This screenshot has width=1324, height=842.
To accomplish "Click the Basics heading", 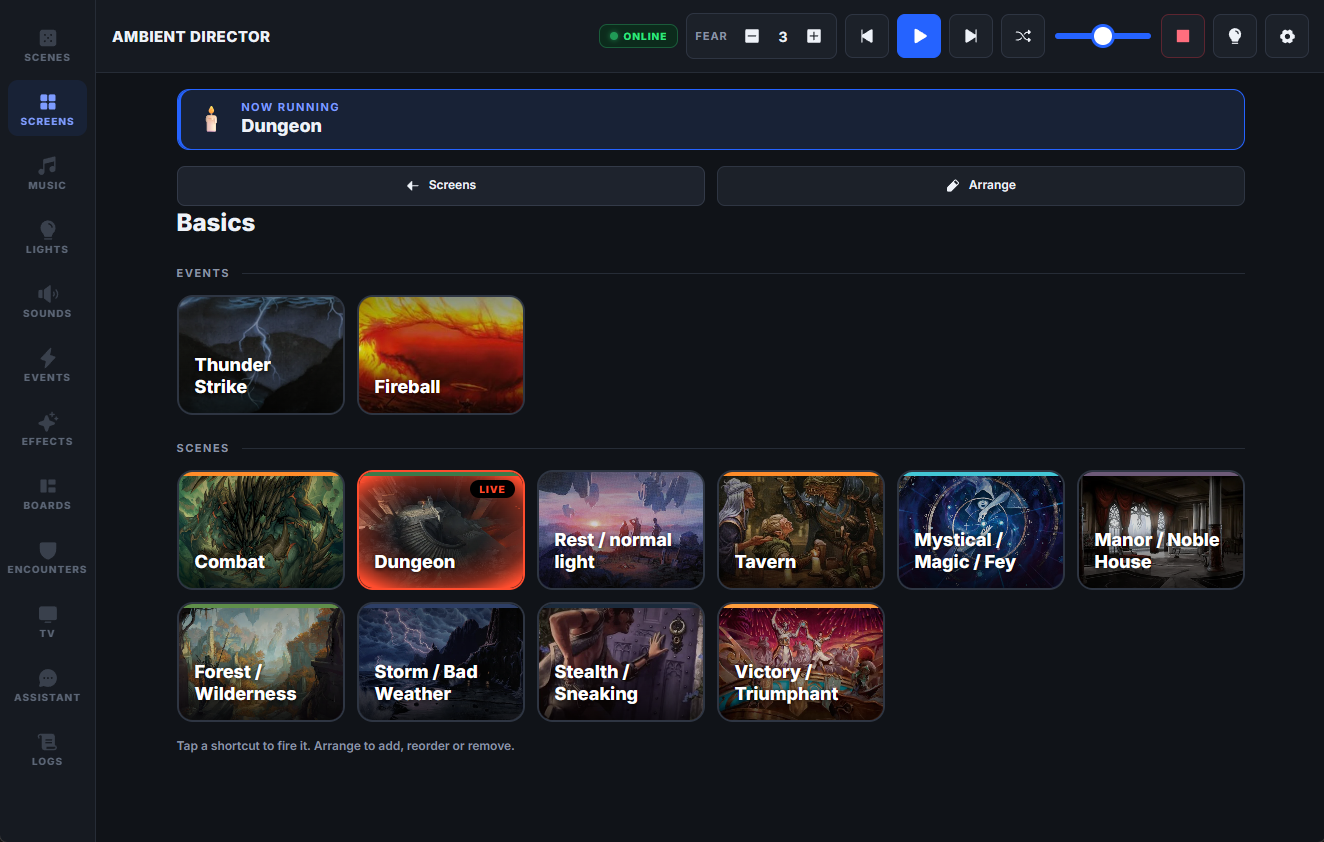I will (x=216, y=223).
